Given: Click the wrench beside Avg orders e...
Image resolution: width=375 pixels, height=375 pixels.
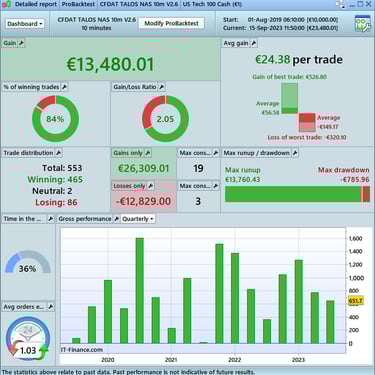Looking at the screenshot, I should click(x=50, y=307).
